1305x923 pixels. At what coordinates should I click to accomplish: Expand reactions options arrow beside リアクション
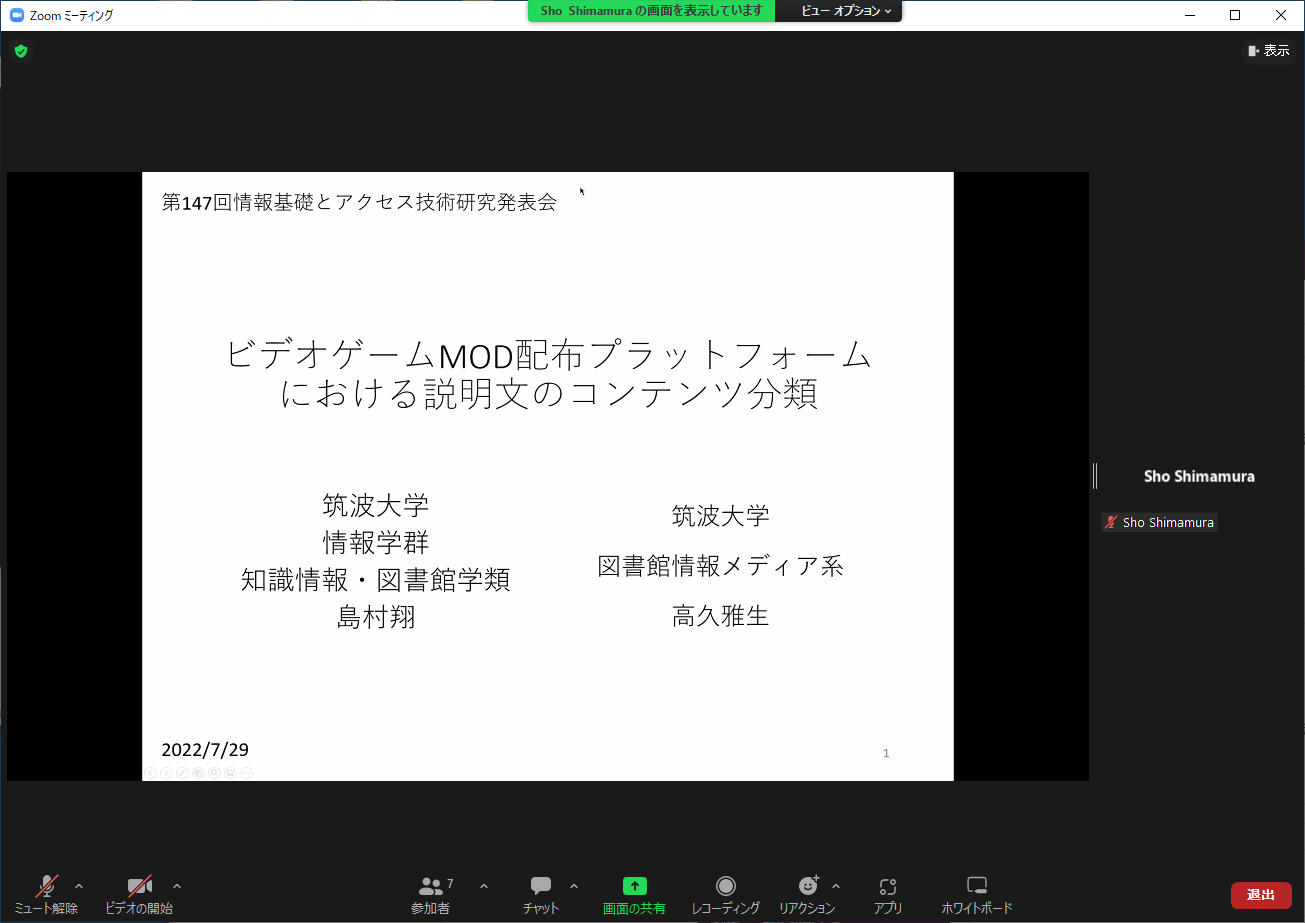836,886
